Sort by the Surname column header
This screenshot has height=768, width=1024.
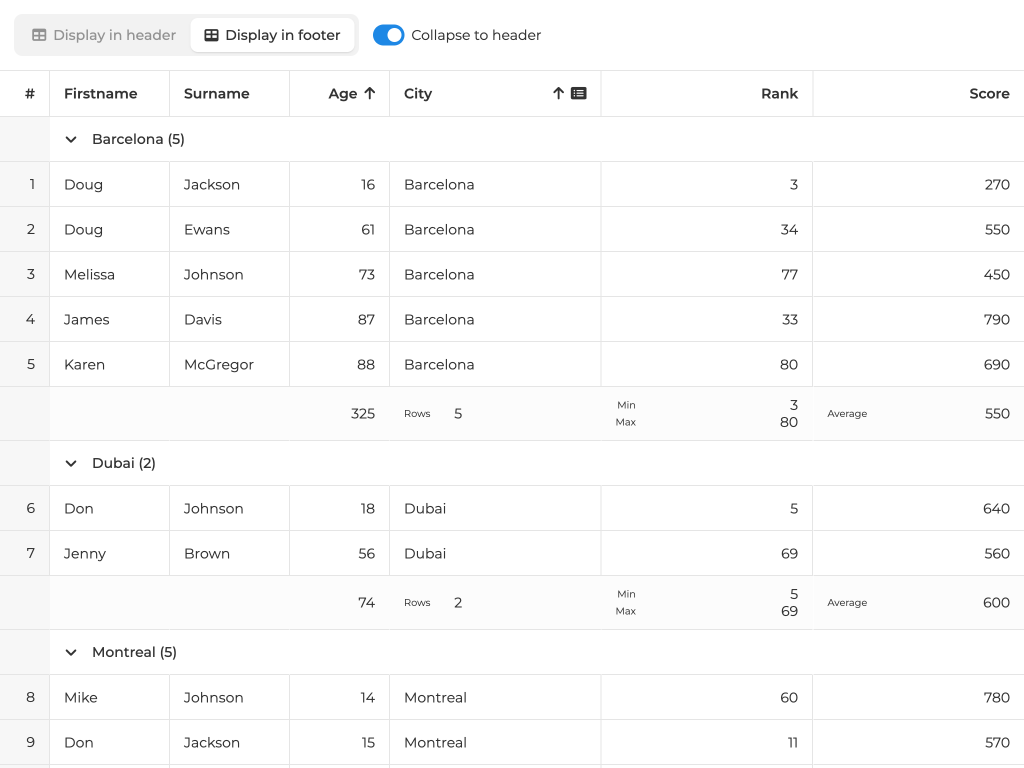(216, 93)
